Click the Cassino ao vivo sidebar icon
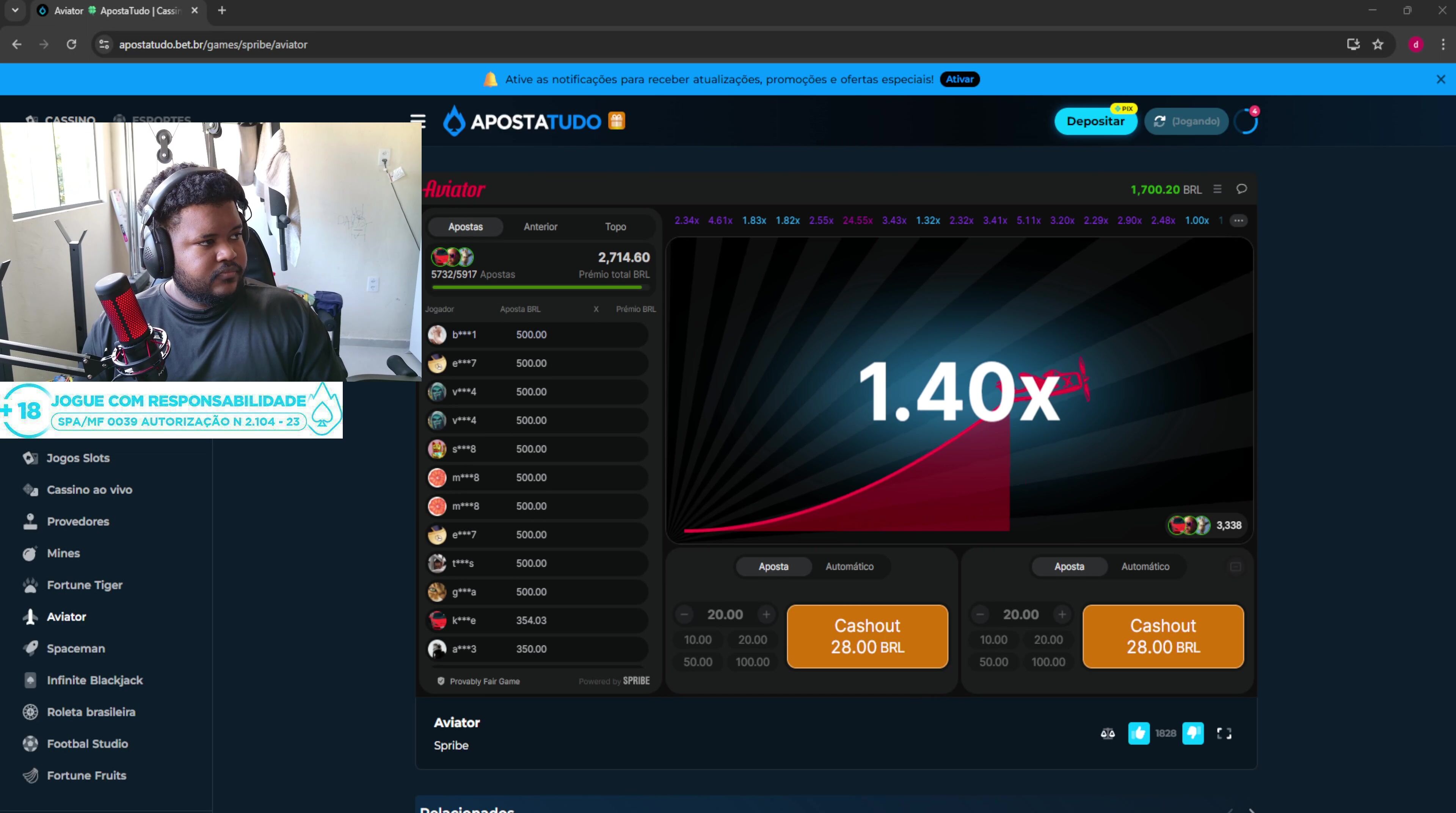Image resolution: width=1456 pixels, height=813 pixels. (x=30, y=490)
